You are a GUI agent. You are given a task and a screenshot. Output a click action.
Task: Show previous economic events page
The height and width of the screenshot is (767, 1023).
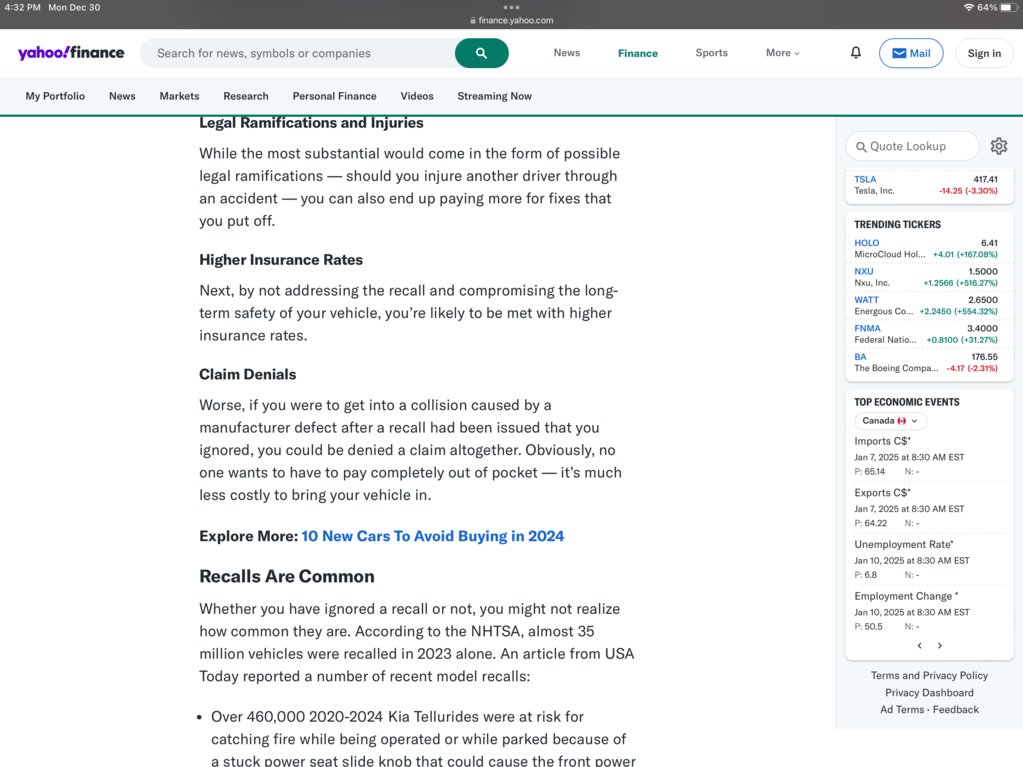[919, 646]
